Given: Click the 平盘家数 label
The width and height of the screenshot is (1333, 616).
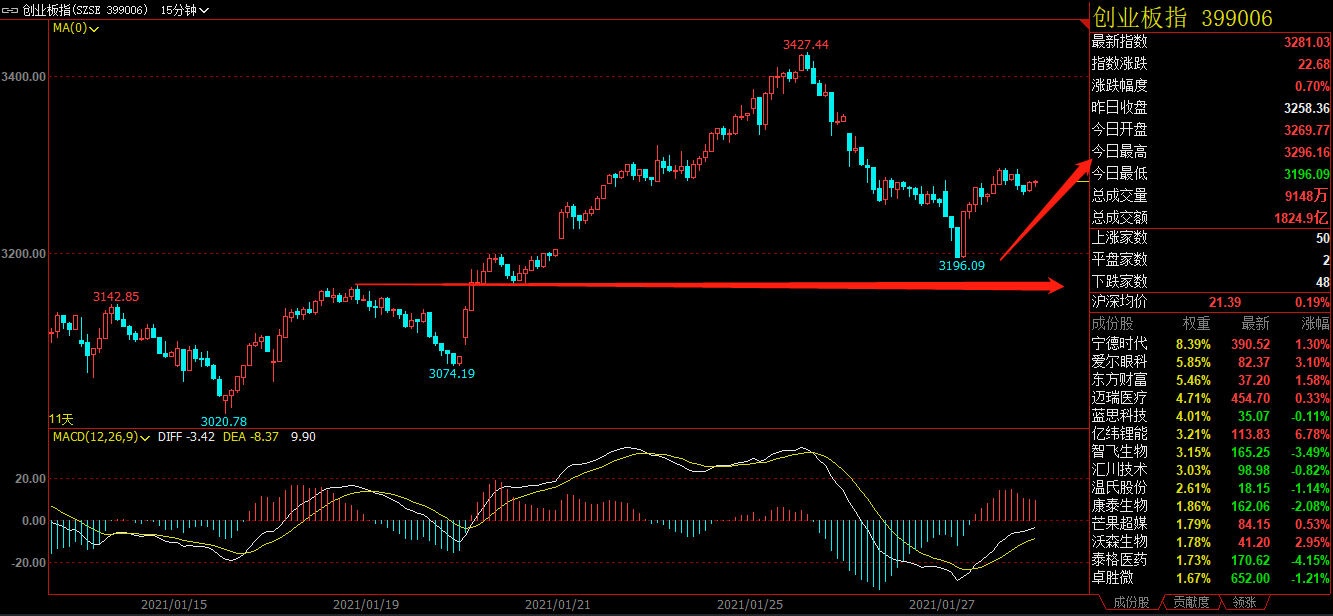Looking at the screenshot, I should 1120,260.
